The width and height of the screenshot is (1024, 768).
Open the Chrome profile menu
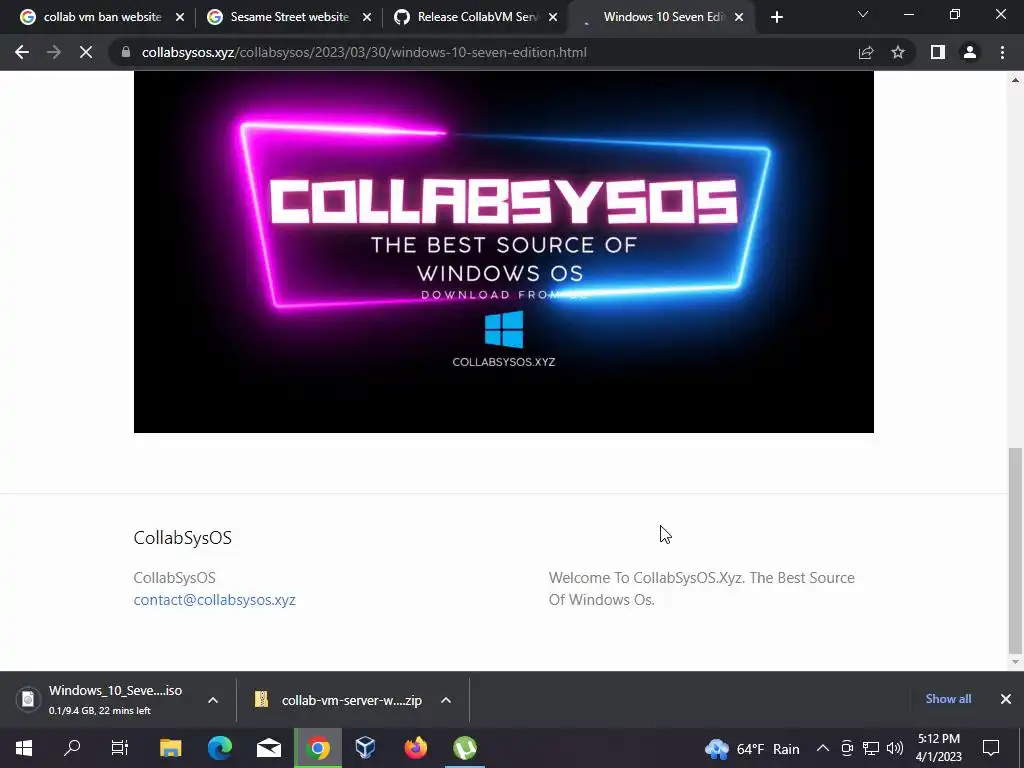[970, 52]
